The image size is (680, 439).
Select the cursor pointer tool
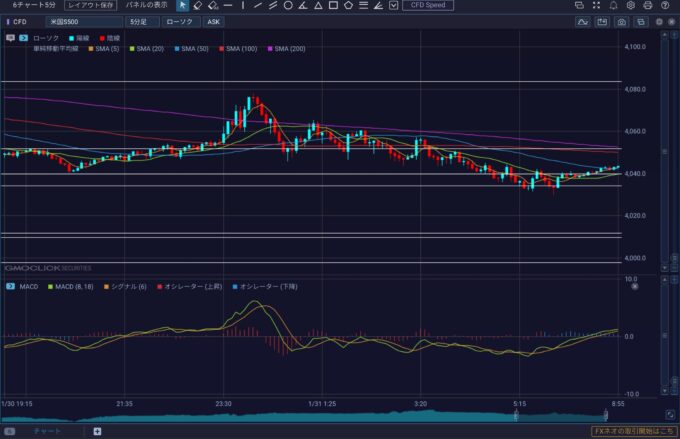182,5
